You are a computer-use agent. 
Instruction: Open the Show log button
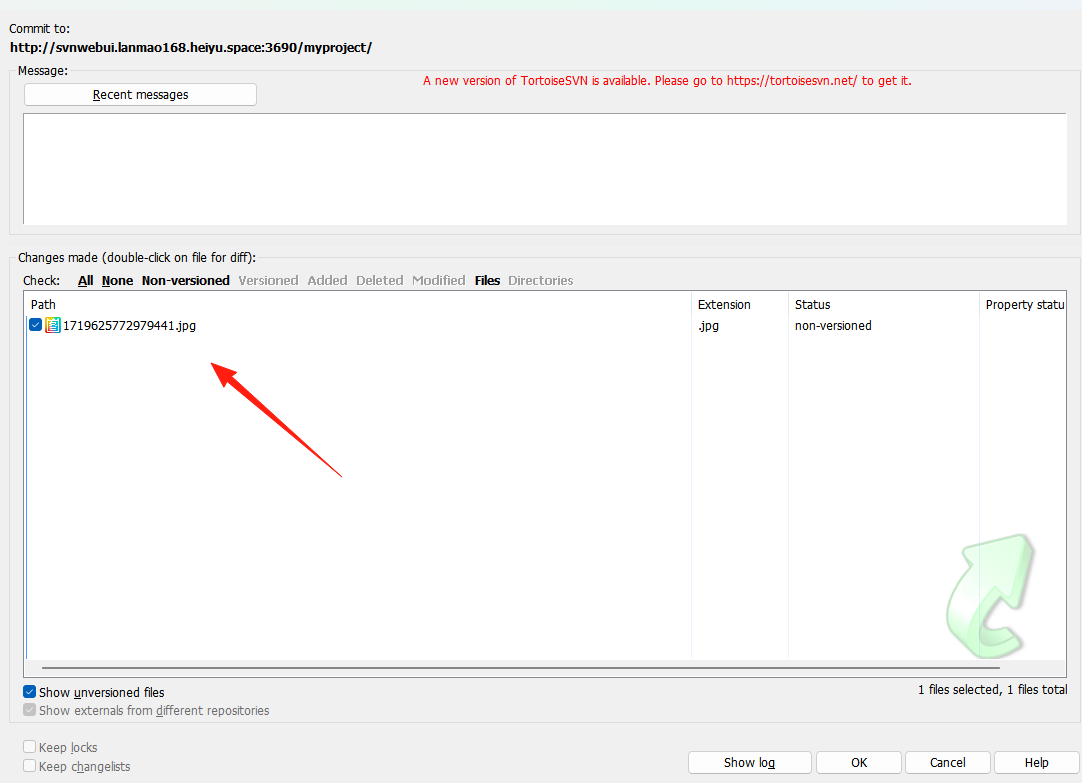pos(749,762)
